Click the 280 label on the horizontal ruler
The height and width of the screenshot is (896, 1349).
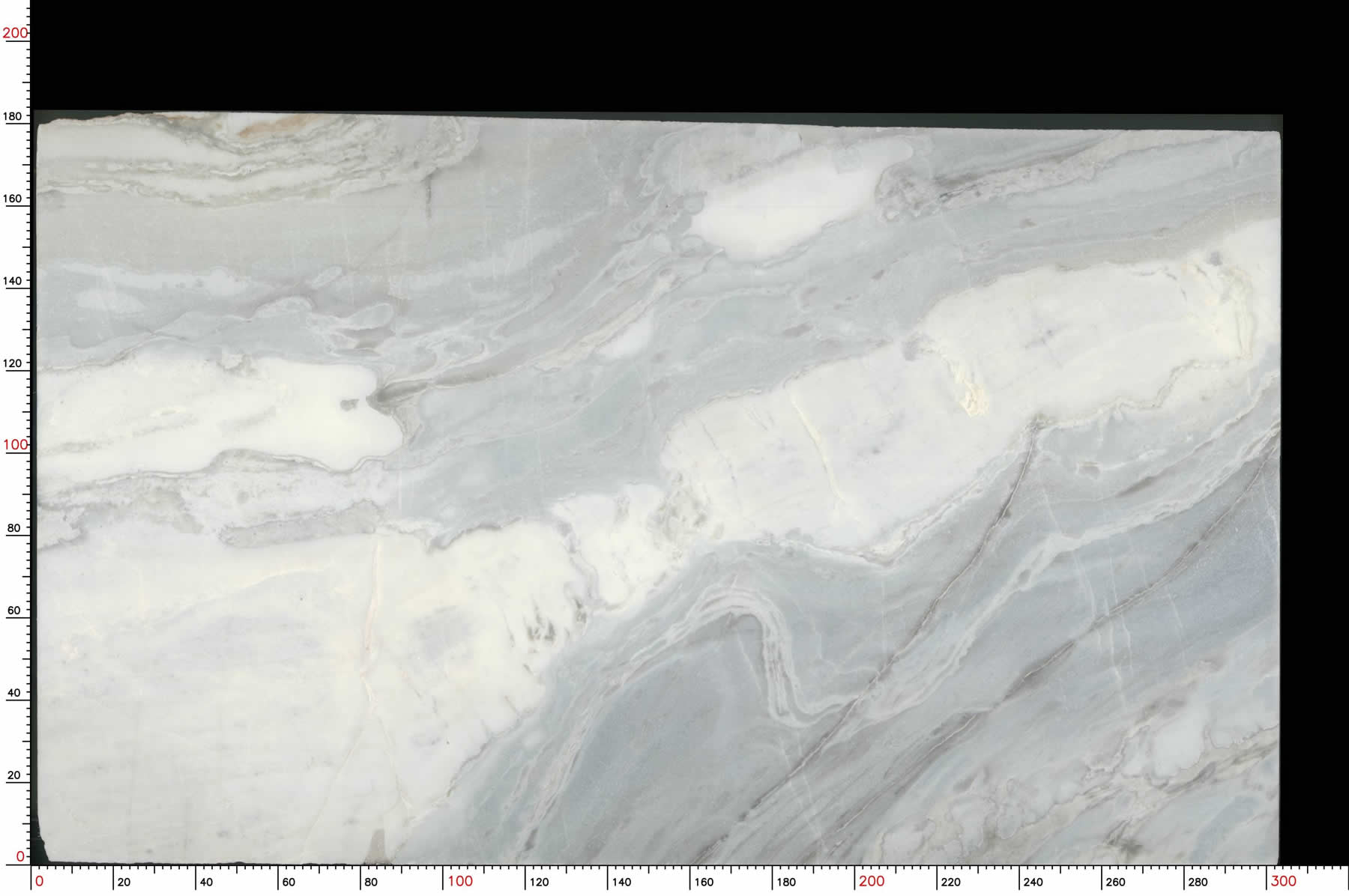click(1198, 883)
